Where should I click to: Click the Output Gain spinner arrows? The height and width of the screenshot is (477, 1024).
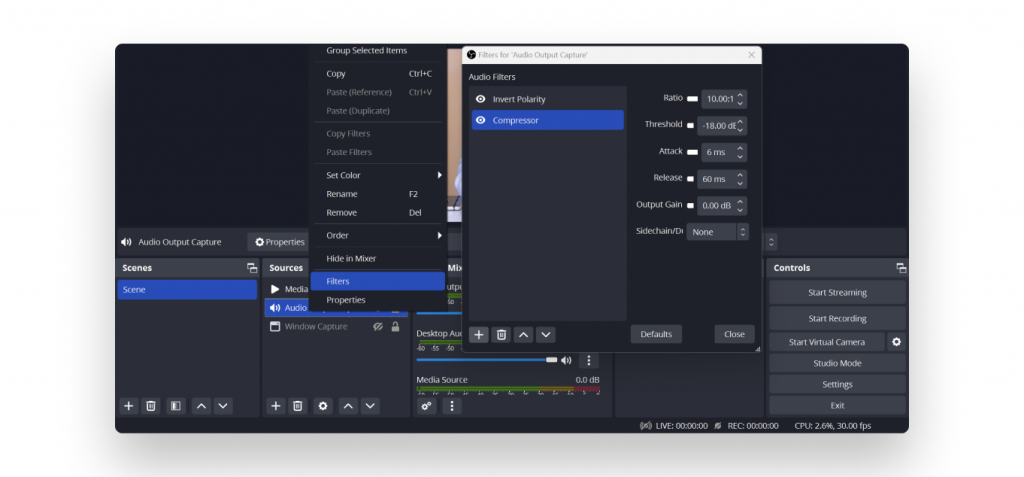[740, 205]
